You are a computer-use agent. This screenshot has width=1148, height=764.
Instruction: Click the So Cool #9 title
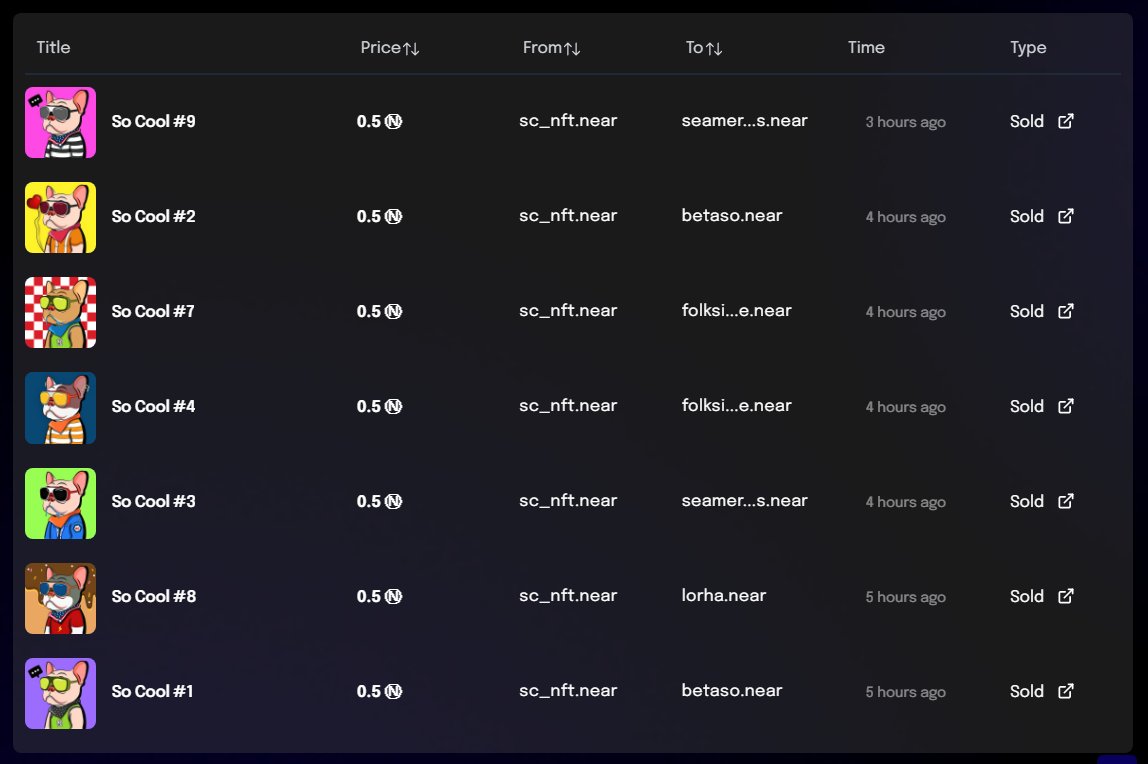pyautogui.click(x=153, y=121)
